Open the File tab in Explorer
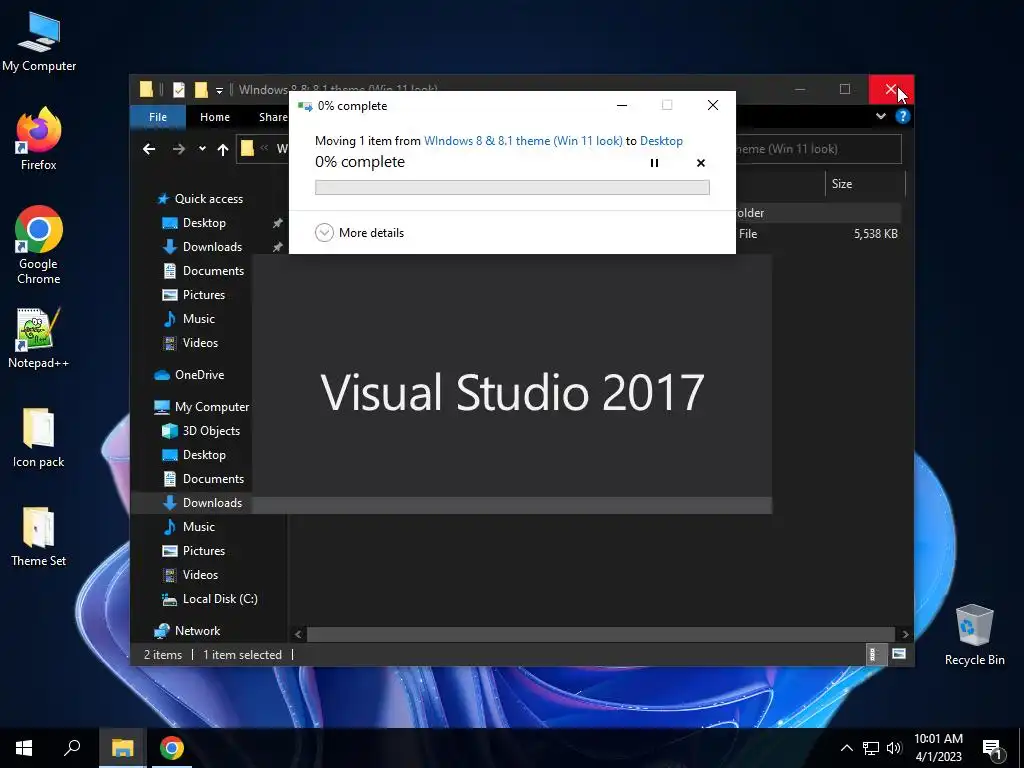Viewport: 1024px width, 768px height. pyautogui.click(x=158, y=117)
